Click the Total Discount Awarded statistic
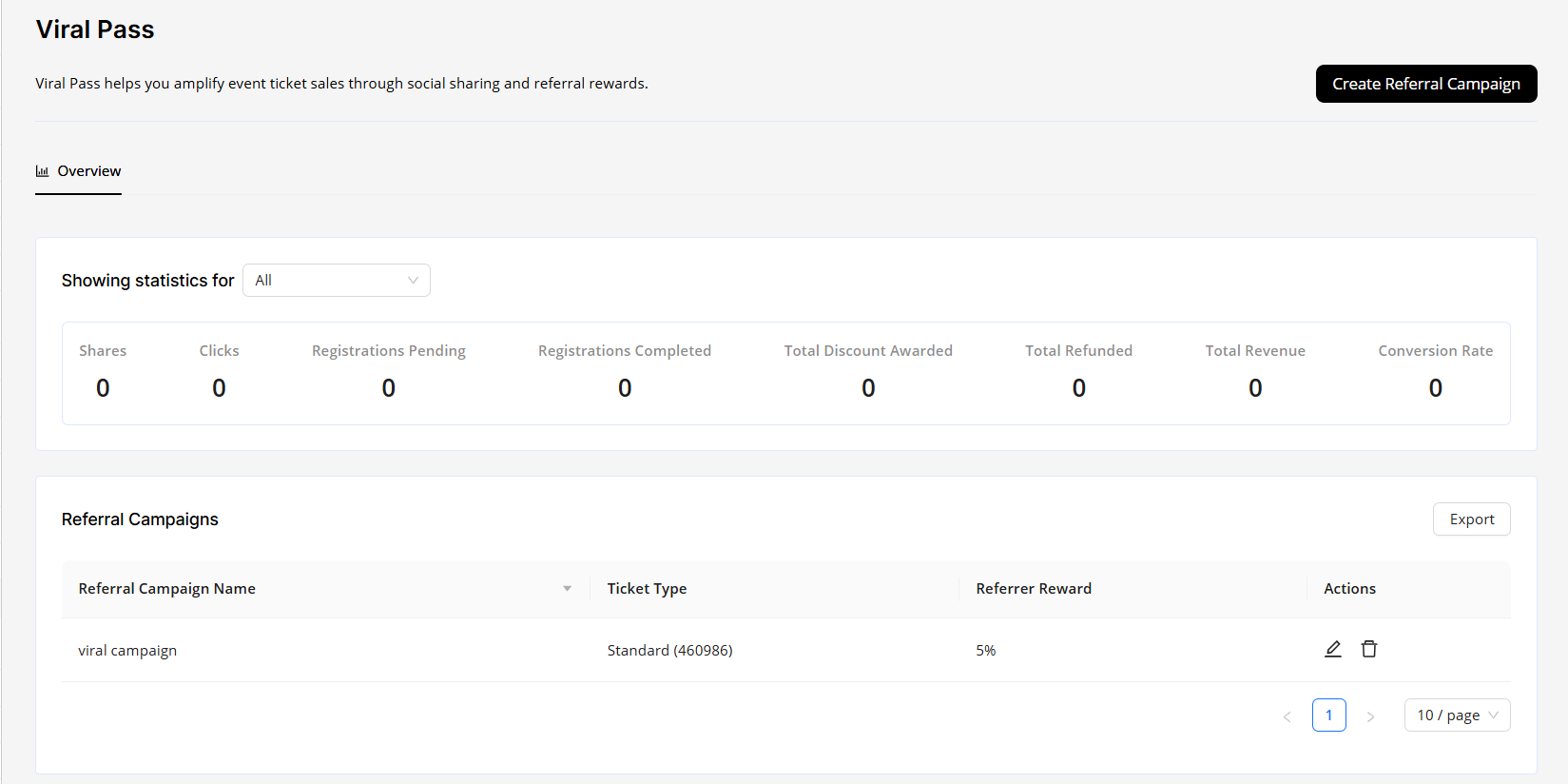Image resolution: width=1568 pixels, height=784 pixels. 868,372
